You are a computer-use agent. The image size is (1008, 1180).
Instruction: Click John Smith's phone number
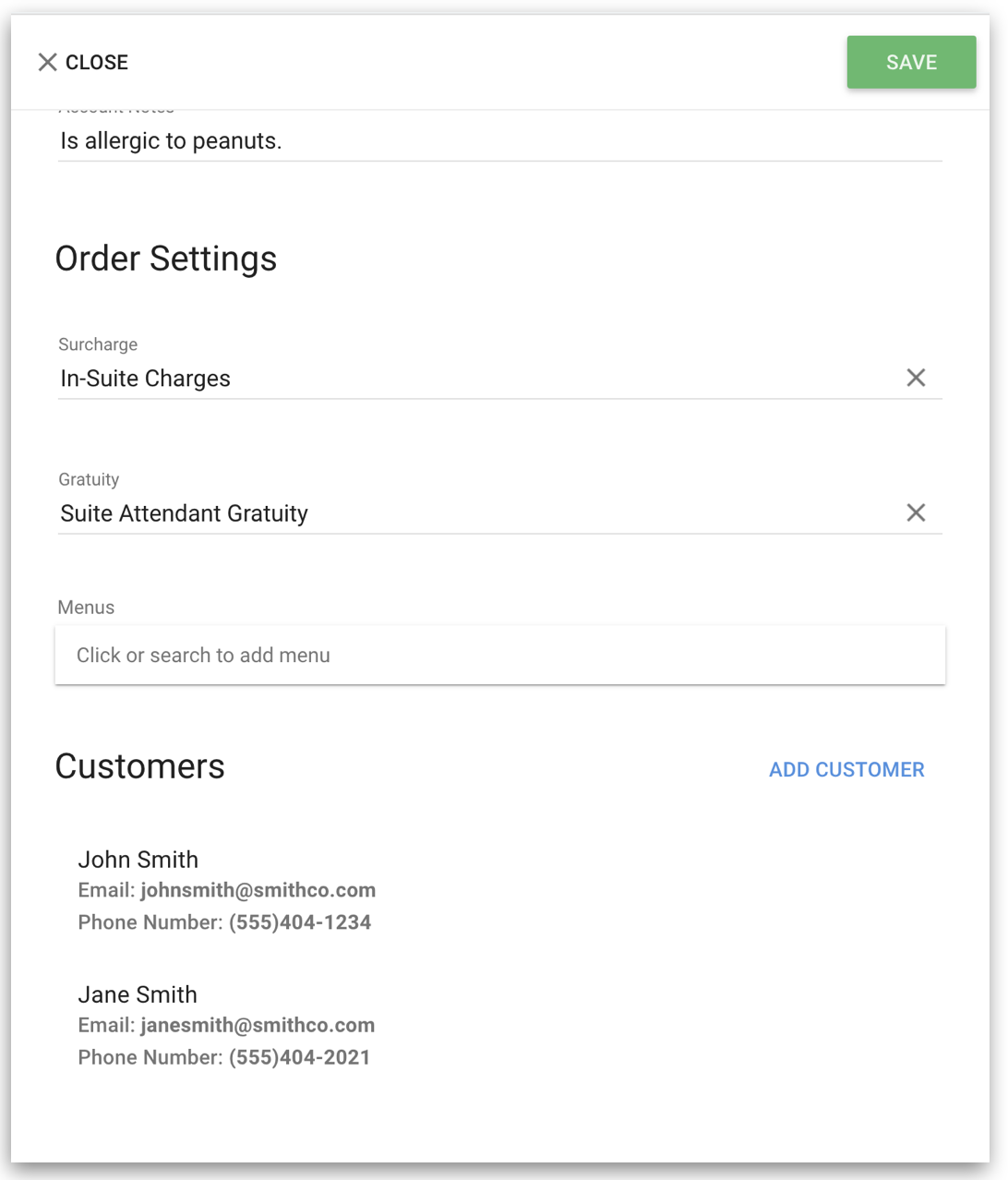point(300,922)
